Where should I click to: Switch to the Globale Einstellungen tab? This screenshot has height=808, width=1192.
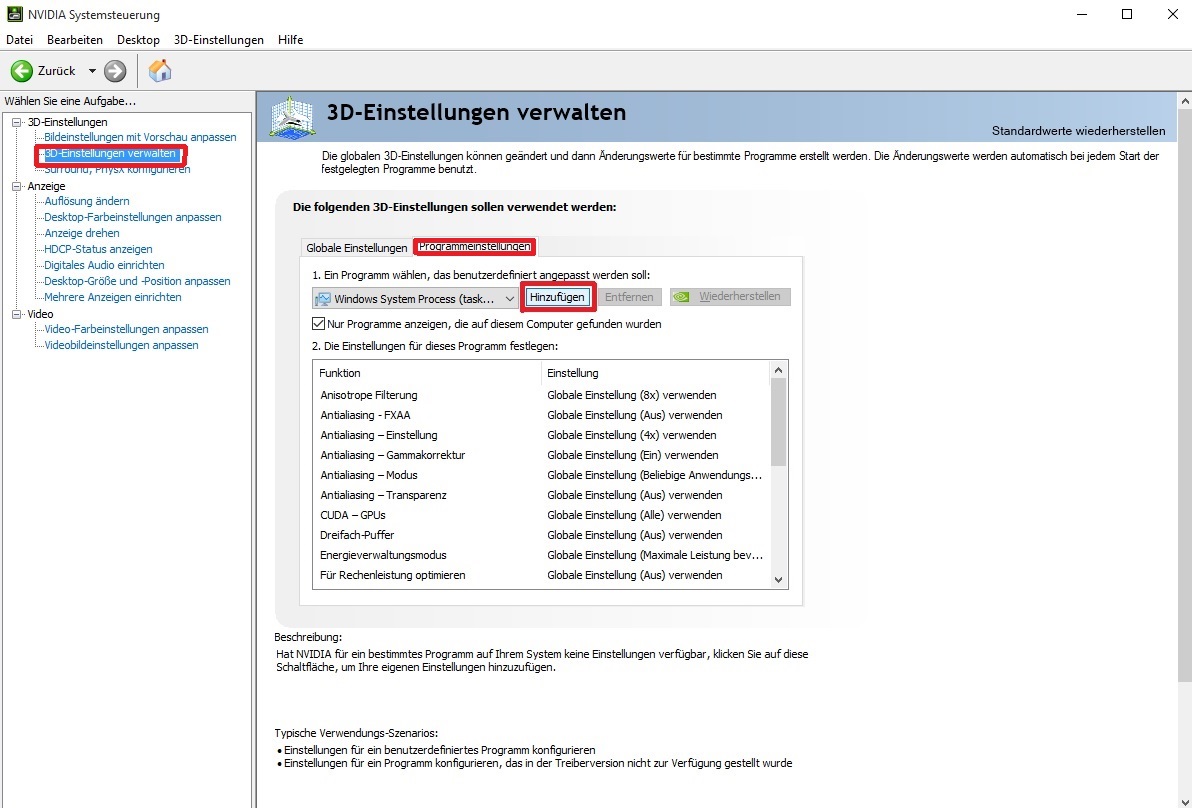pos(356,248)
